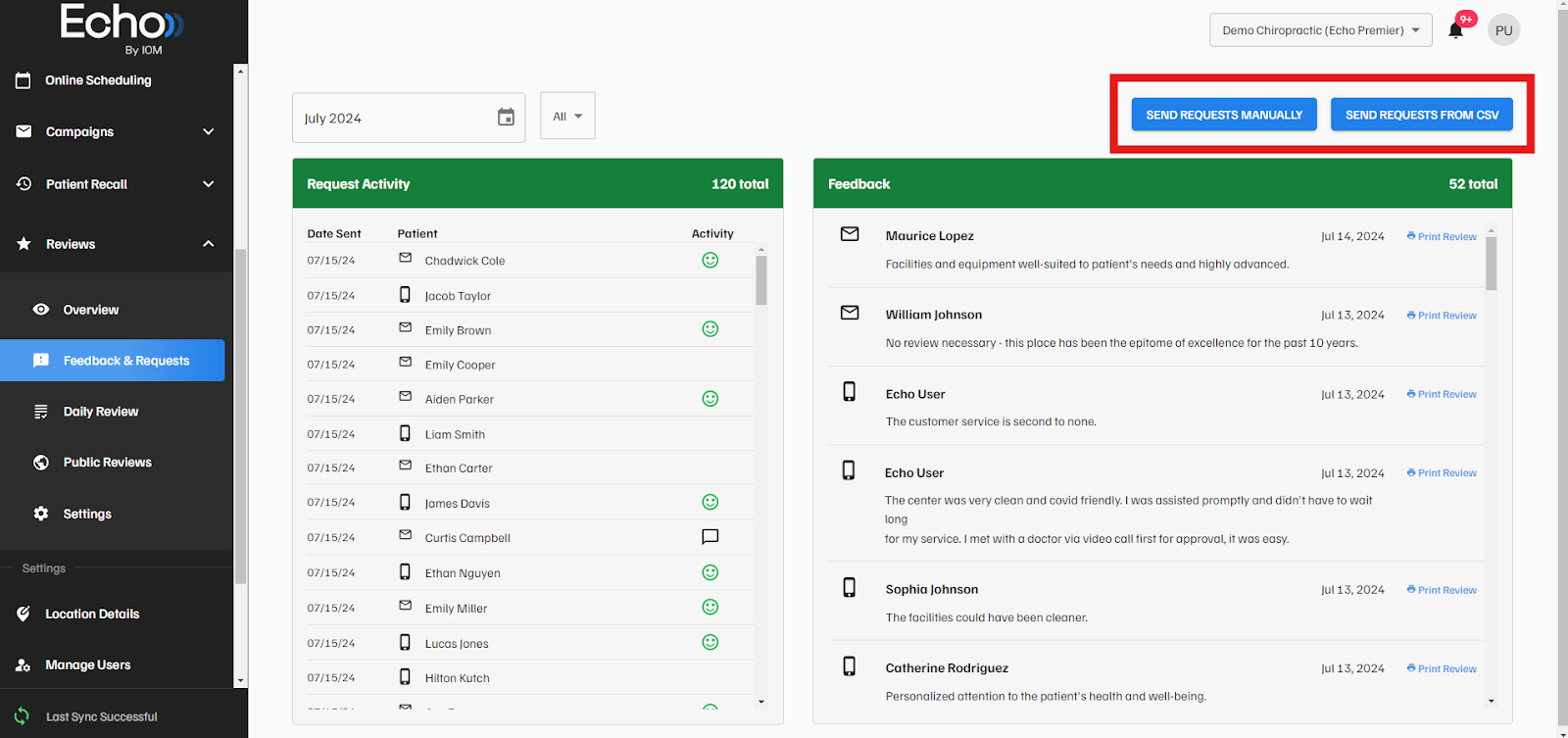The width and height of the screenshot is (1568, 738).
Task: Open Manage Users menu item
Action: (x=88, y=664)
